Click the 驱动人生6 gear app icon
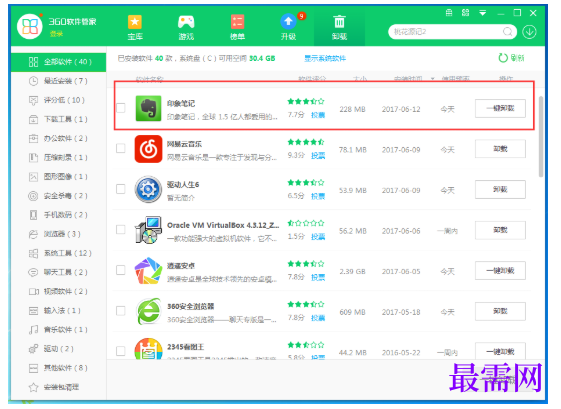561x409 pixels. click(148, 189)
